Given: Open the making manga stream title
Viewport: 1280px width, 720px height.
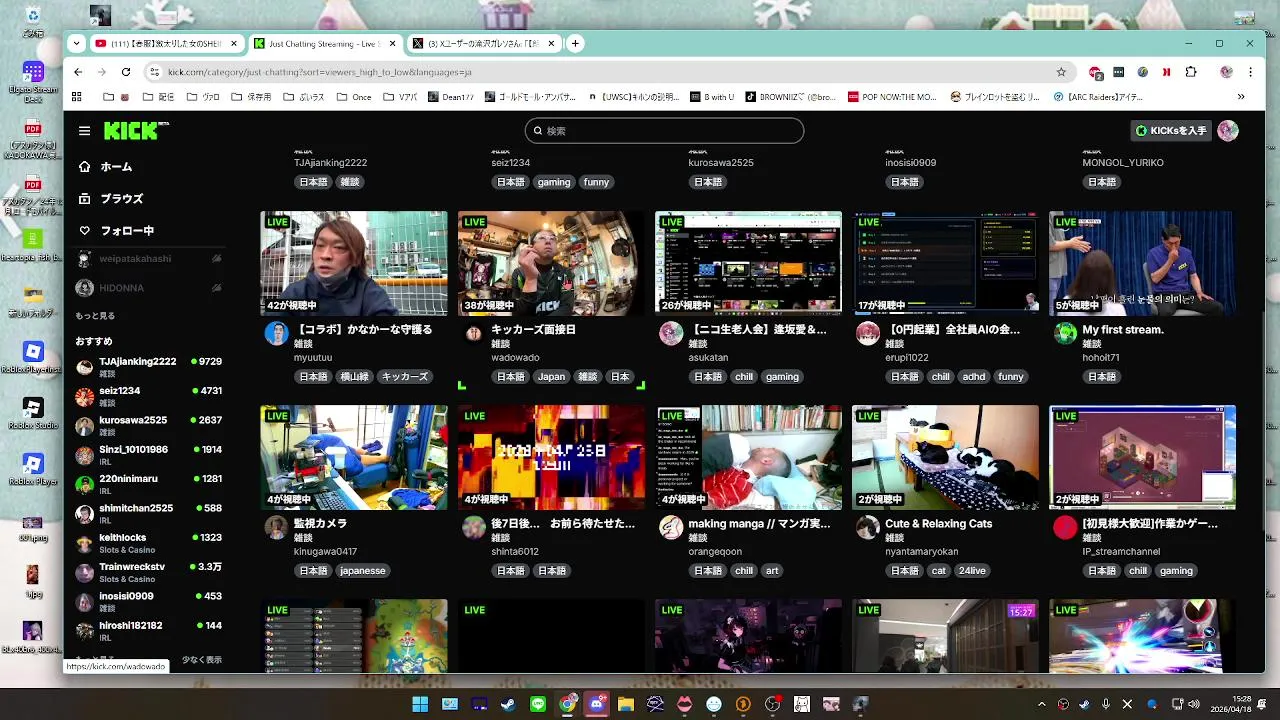Looking at the screenshot, I should click(759, 524).
